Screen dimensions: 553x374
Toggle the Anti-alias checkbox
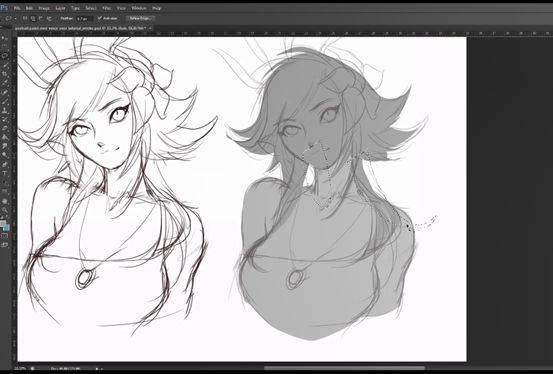tap(99, 18)
